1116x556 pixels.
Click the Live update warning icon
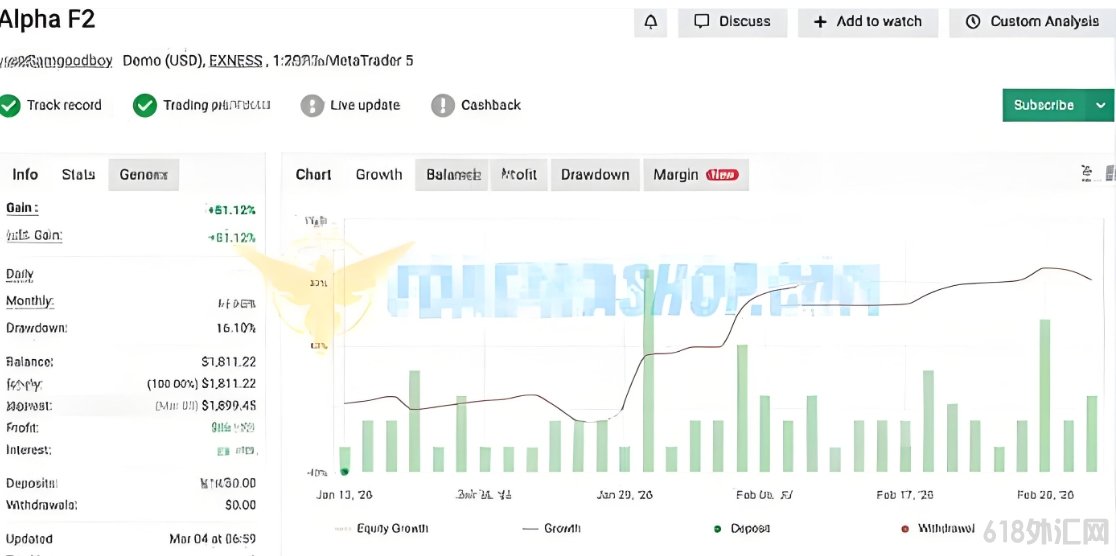pos(312,105)
